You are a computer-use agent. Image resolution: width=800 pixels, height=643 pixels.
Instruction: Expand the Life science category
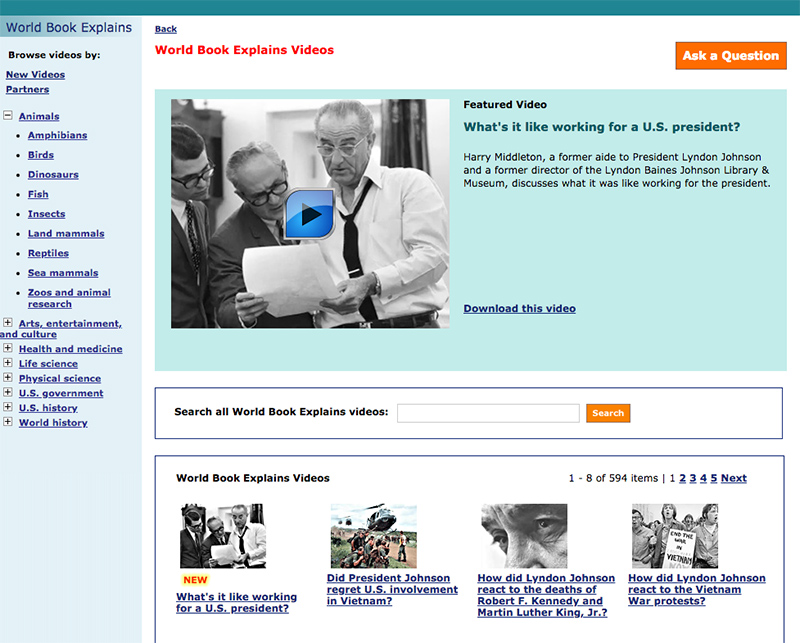coord(8,363)
